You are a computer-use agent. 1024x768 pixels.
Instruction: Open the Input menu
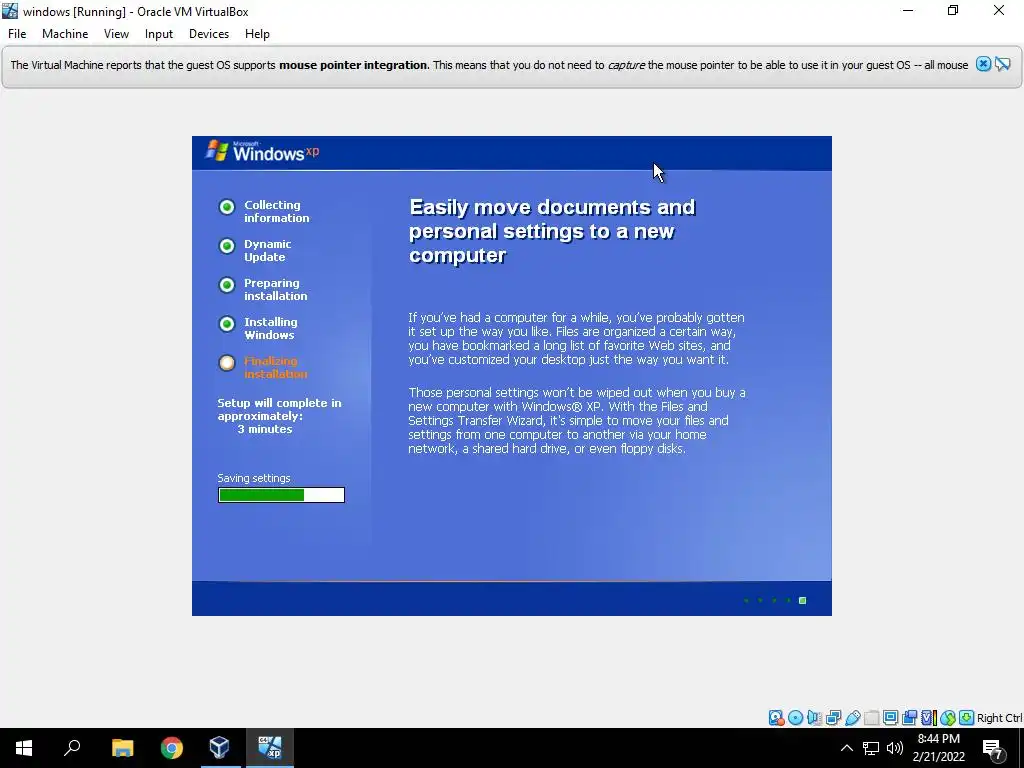tap(159, 34)
